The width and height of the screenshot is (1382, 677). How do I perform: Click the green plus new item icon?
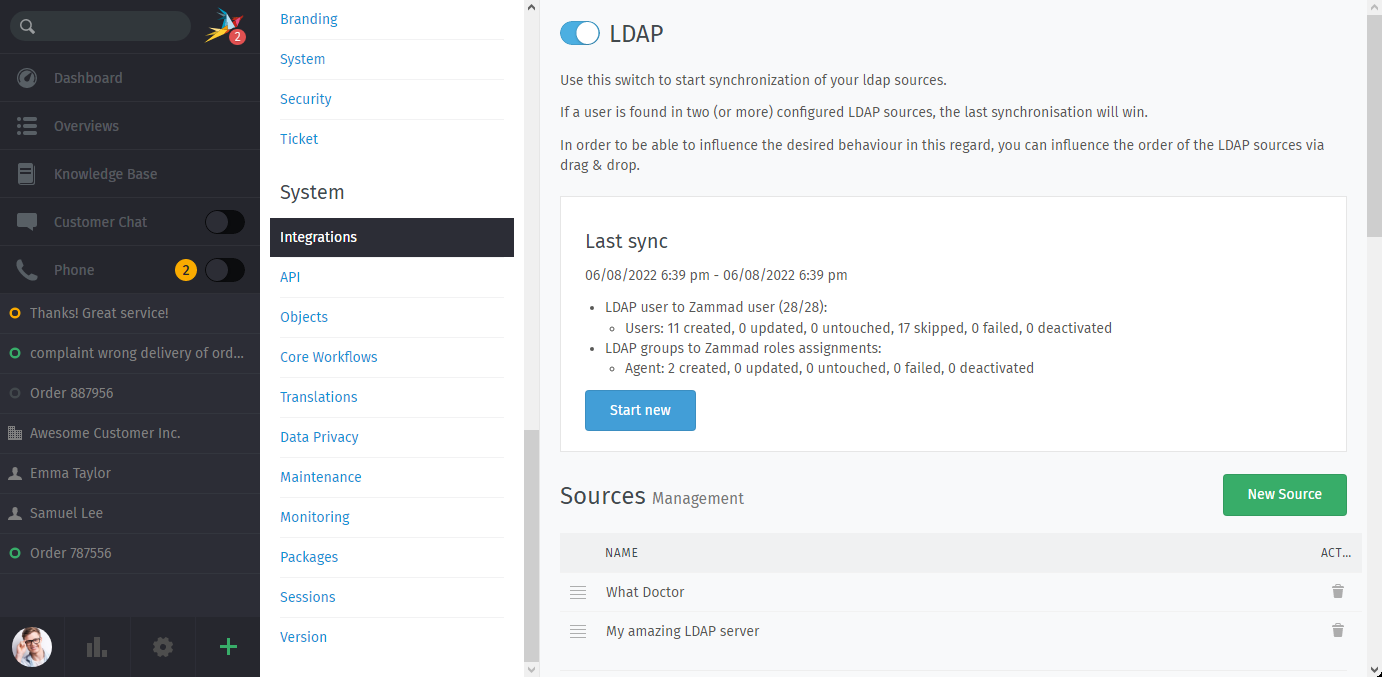coord(228,647)
